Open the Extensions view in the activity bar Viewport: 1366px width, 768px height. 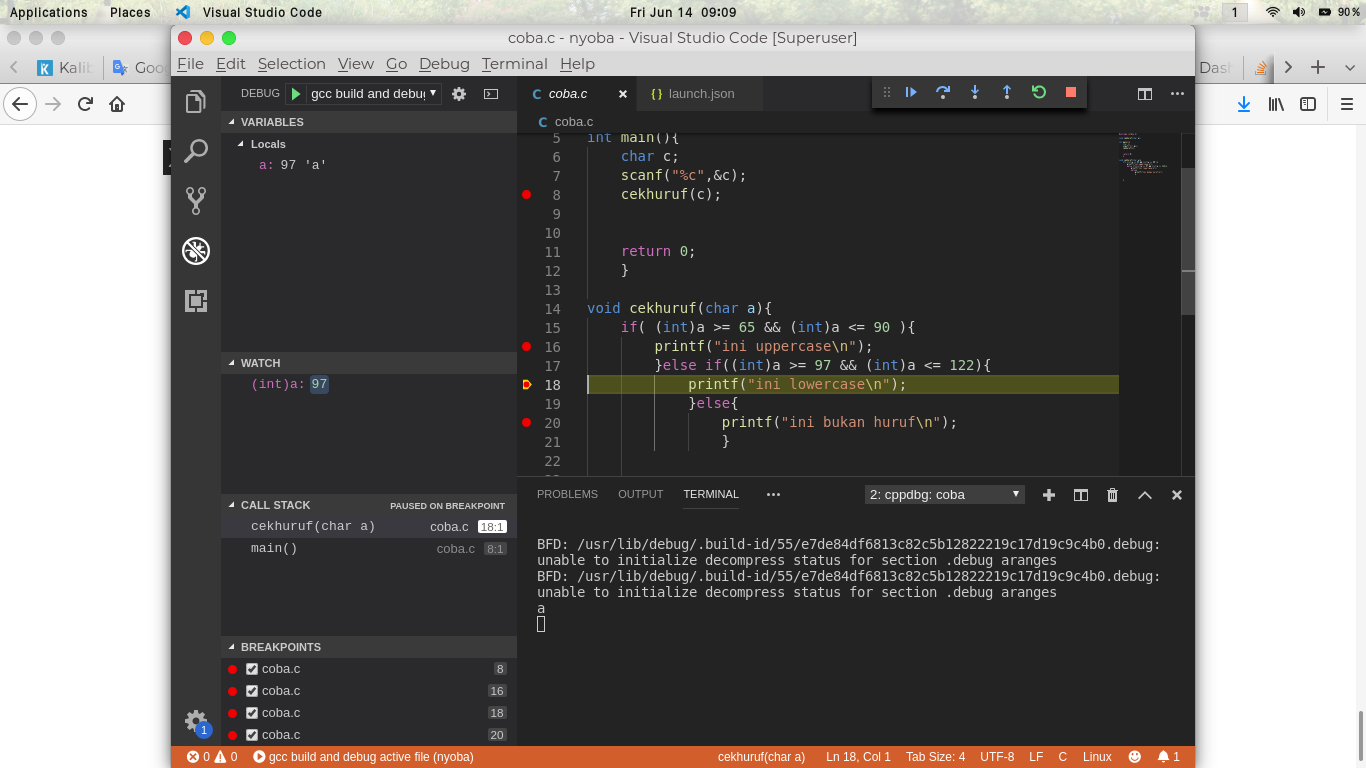(x=195, y=300)
